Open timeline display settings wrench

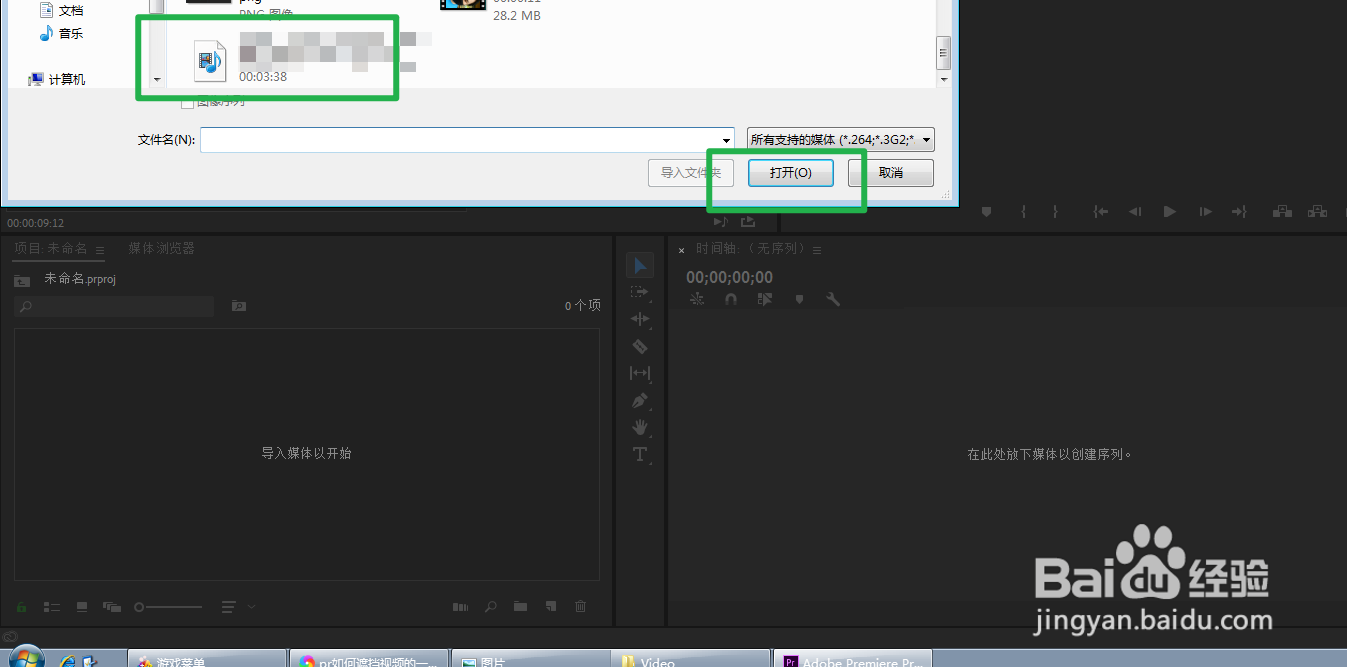tap(833, 299)
